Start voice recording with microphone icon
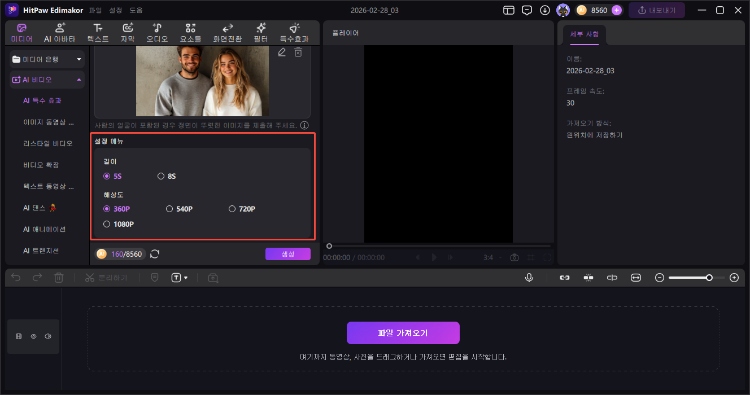This screenshot has width=750, height=395. (529, 277)
